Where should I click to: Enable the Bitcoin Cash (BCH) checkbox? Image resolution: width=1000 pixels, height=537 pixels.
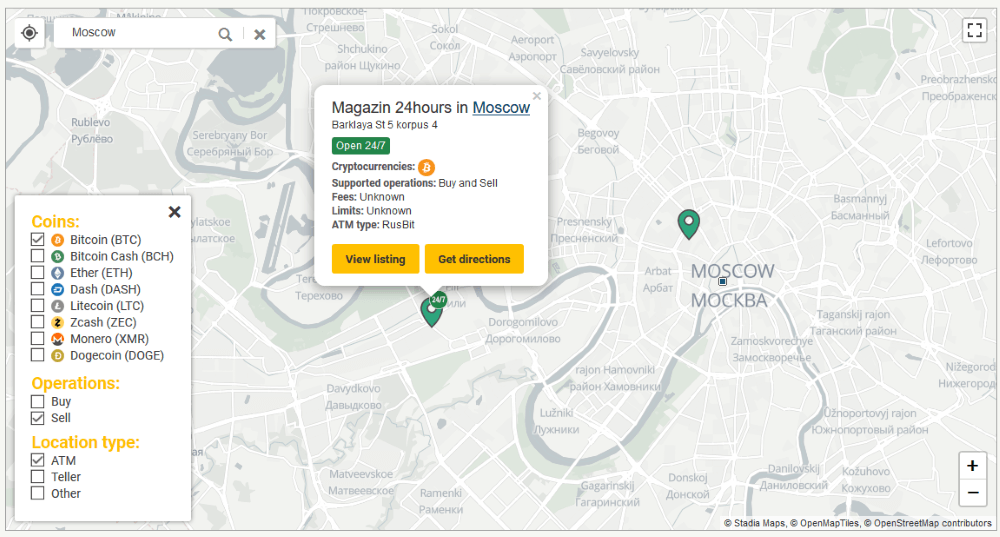[38, 256]
